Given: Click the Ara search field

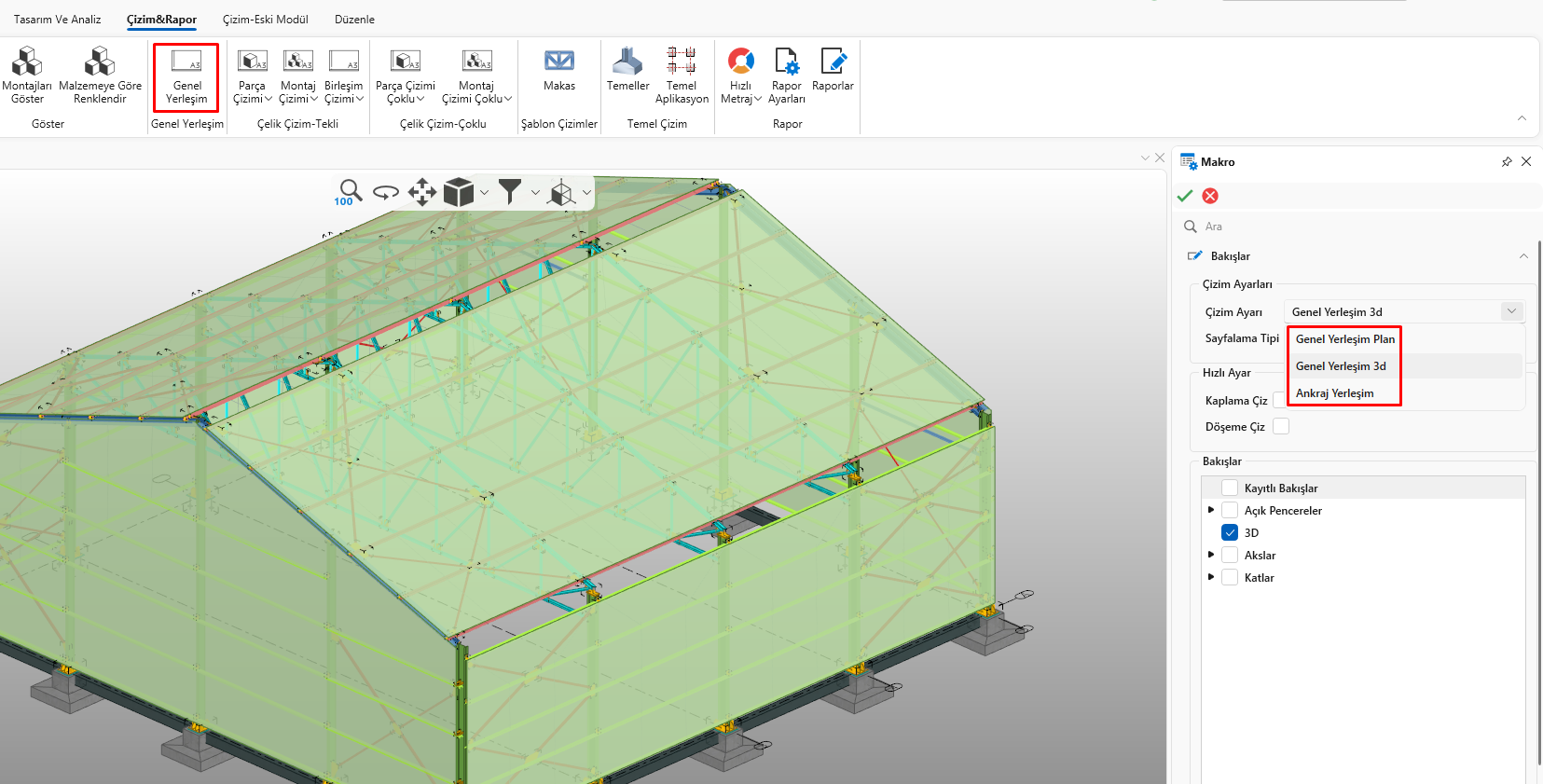Looking at the screenshot, I should (x=1352, y=227).
